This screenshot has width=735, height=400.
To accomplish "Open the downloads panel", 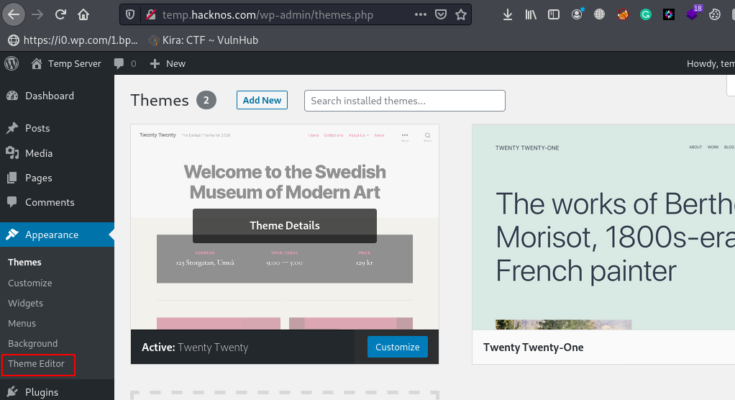I will [507, 15].
